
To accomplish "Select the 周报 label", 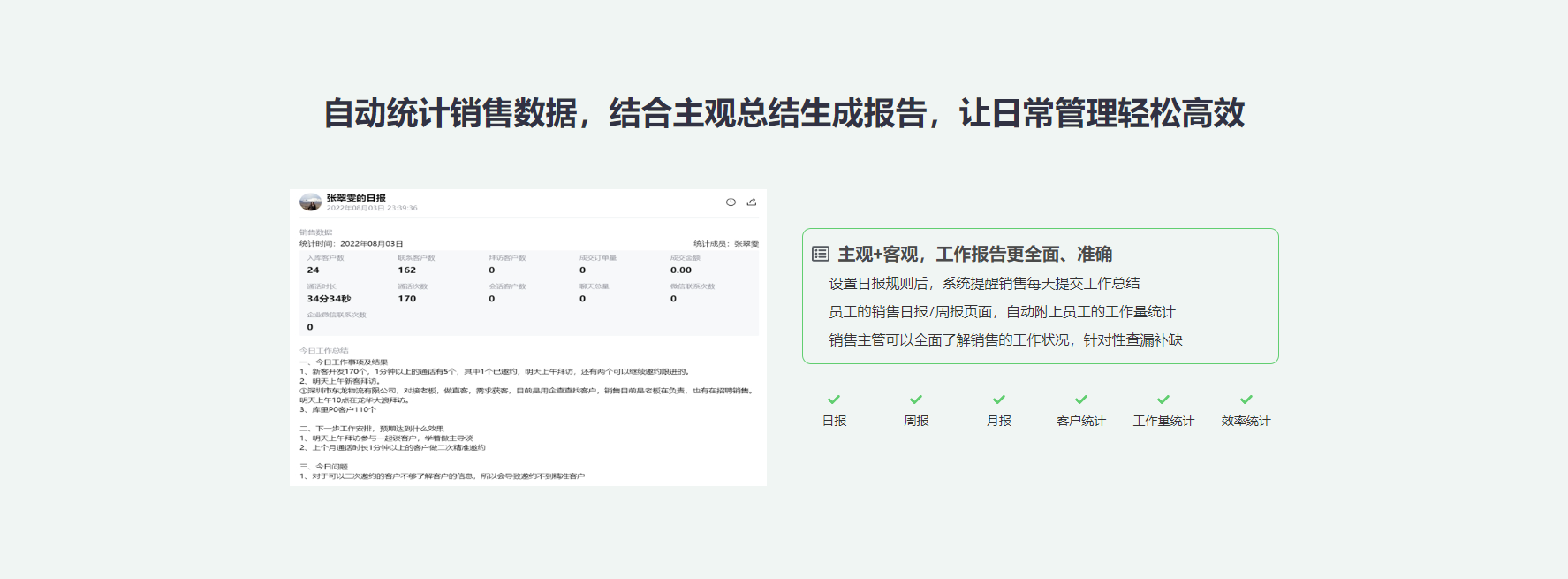I will tap(916, 422).
